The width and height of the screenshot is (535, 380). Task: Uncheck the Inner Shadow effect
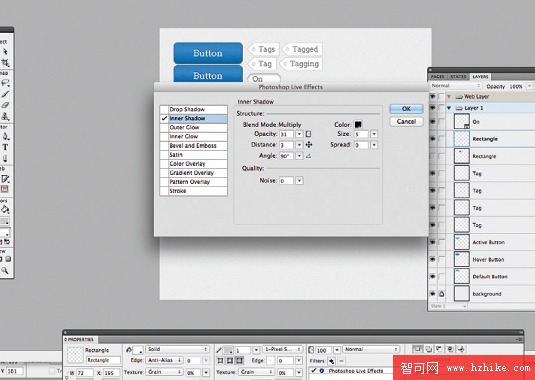click(164, 118)
